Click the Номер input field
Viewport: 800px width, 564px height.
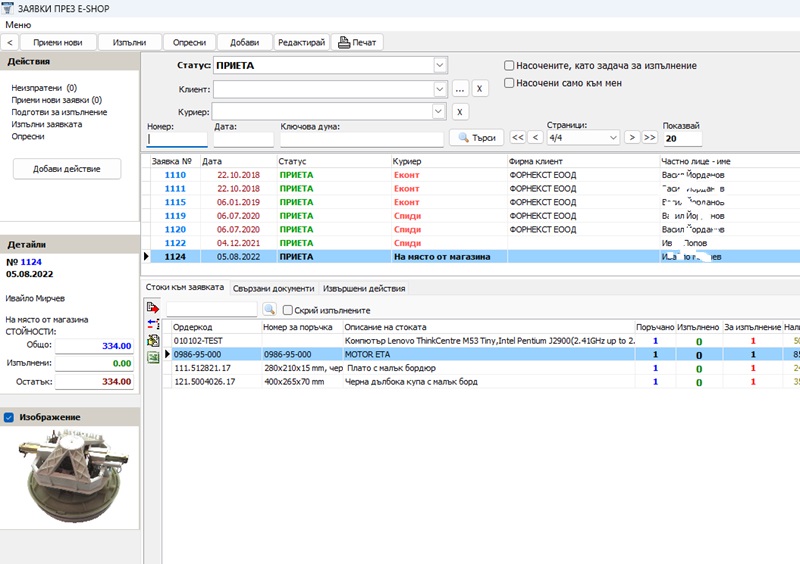click(177, 139)
